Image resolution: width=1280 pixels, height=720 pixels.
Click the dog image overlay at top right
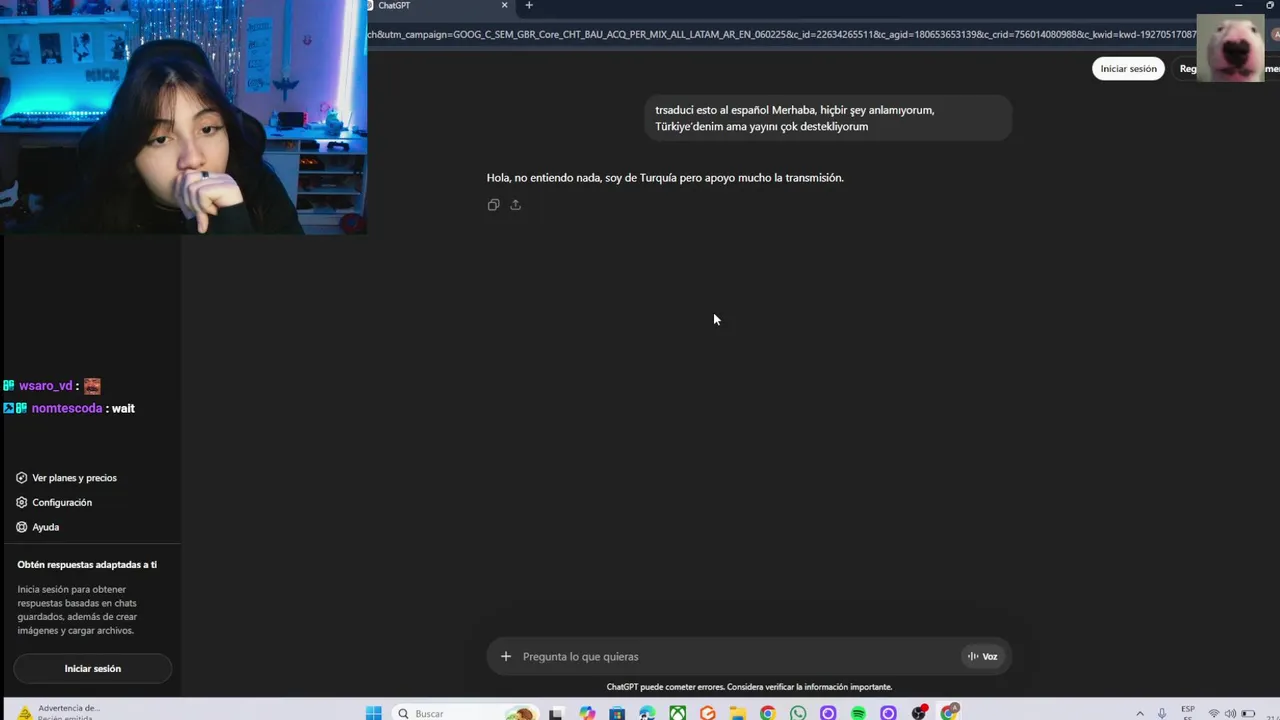1230,48
